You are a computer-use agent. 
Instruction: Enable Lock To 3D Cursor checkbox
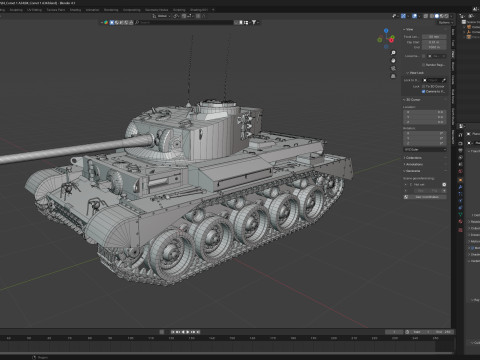[424, 86]
